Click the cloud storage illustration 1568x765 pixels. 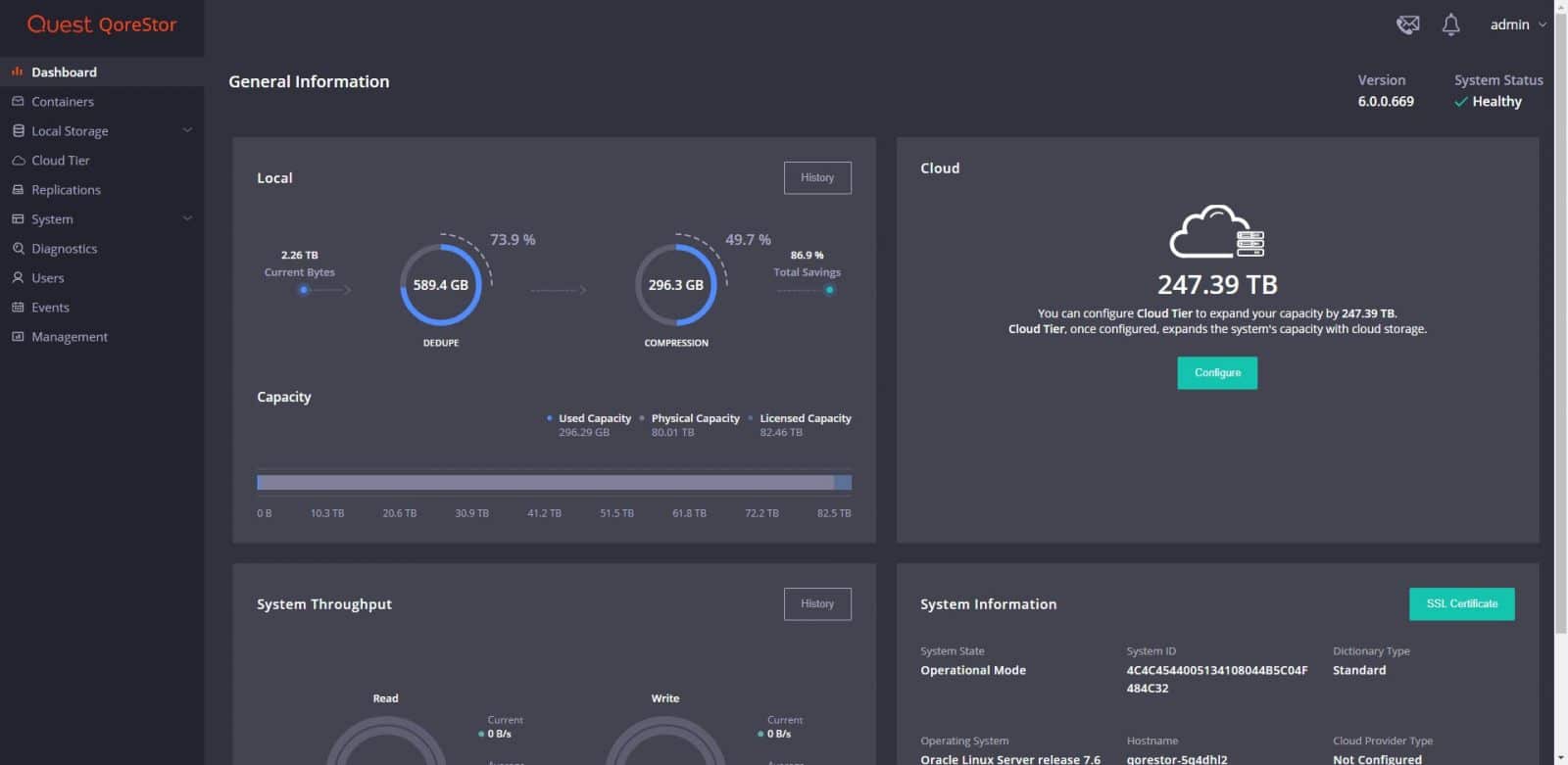pyautogui.click(x=1217, y=231)
